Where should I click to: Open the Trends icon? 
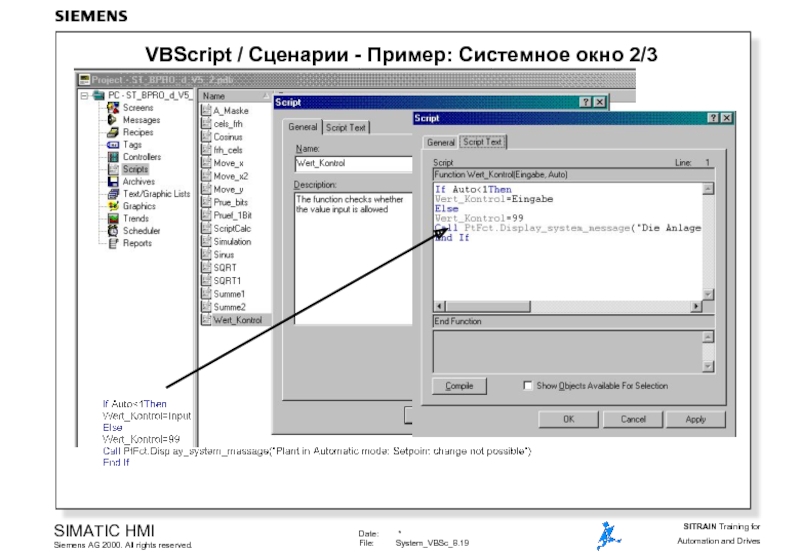(113, 218)
